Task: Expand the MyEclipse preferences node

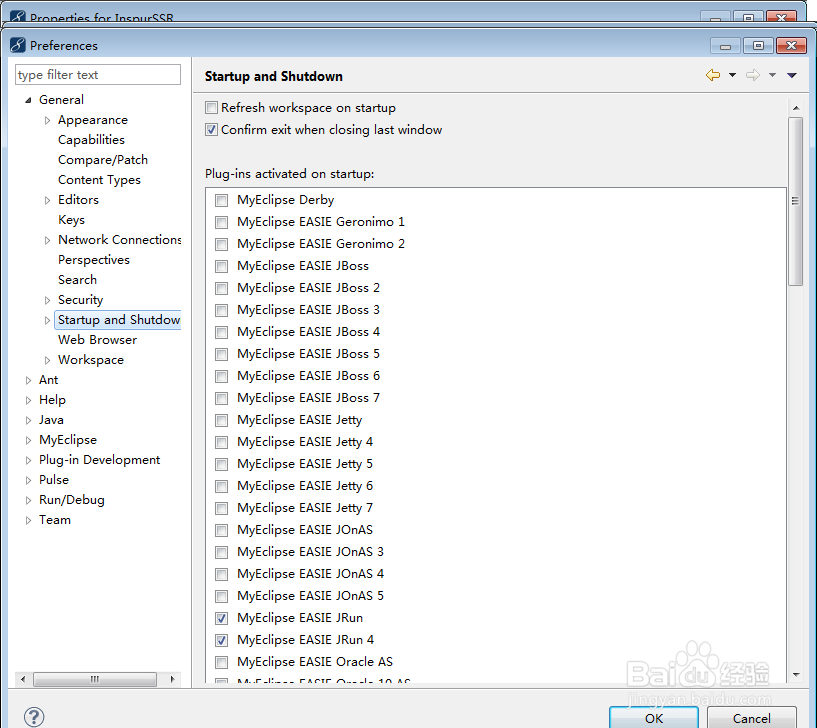Action: 28,440
